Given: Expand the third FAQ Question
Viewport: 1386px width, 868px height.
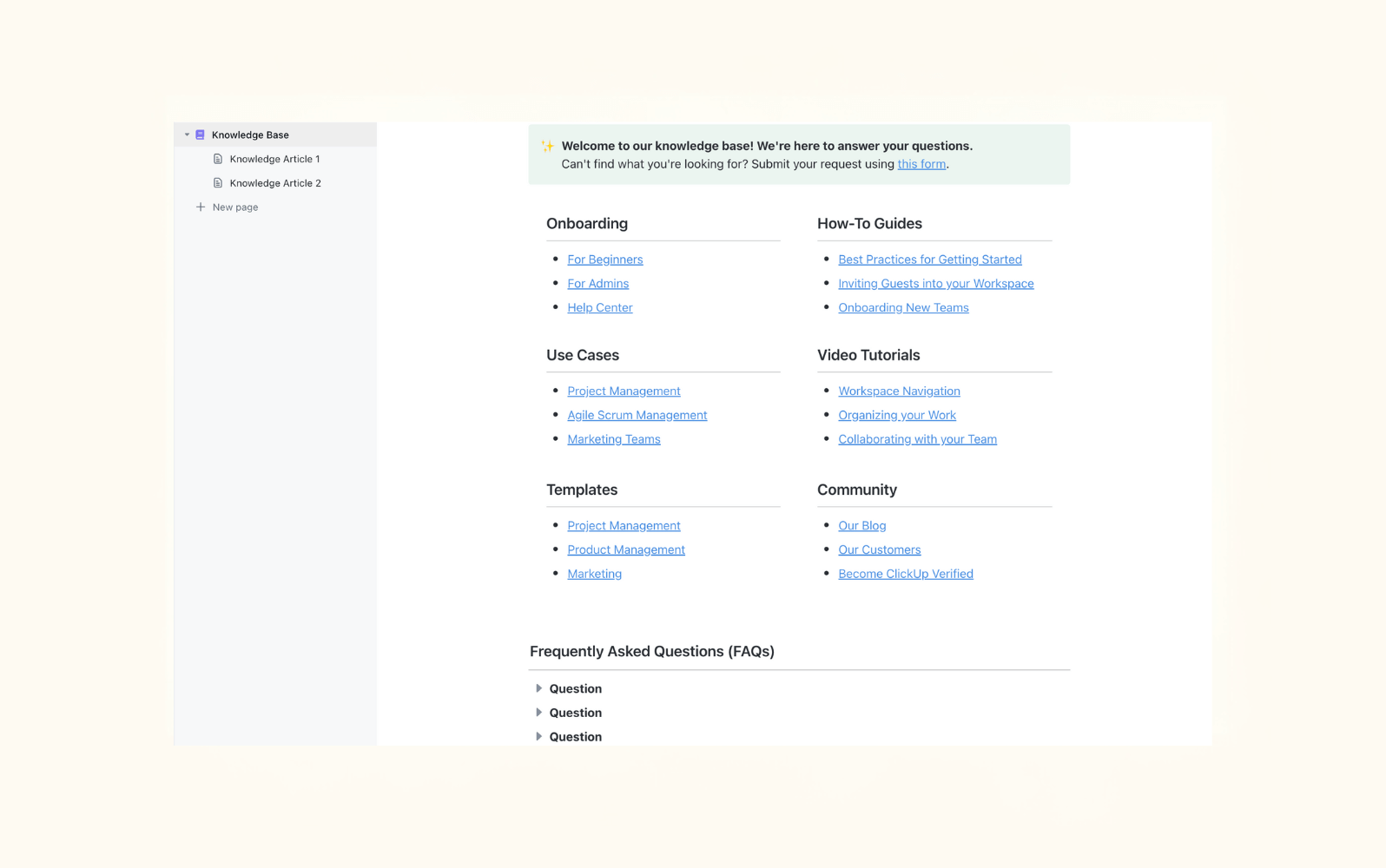Looking at the screenshot, I should (539, 736).
